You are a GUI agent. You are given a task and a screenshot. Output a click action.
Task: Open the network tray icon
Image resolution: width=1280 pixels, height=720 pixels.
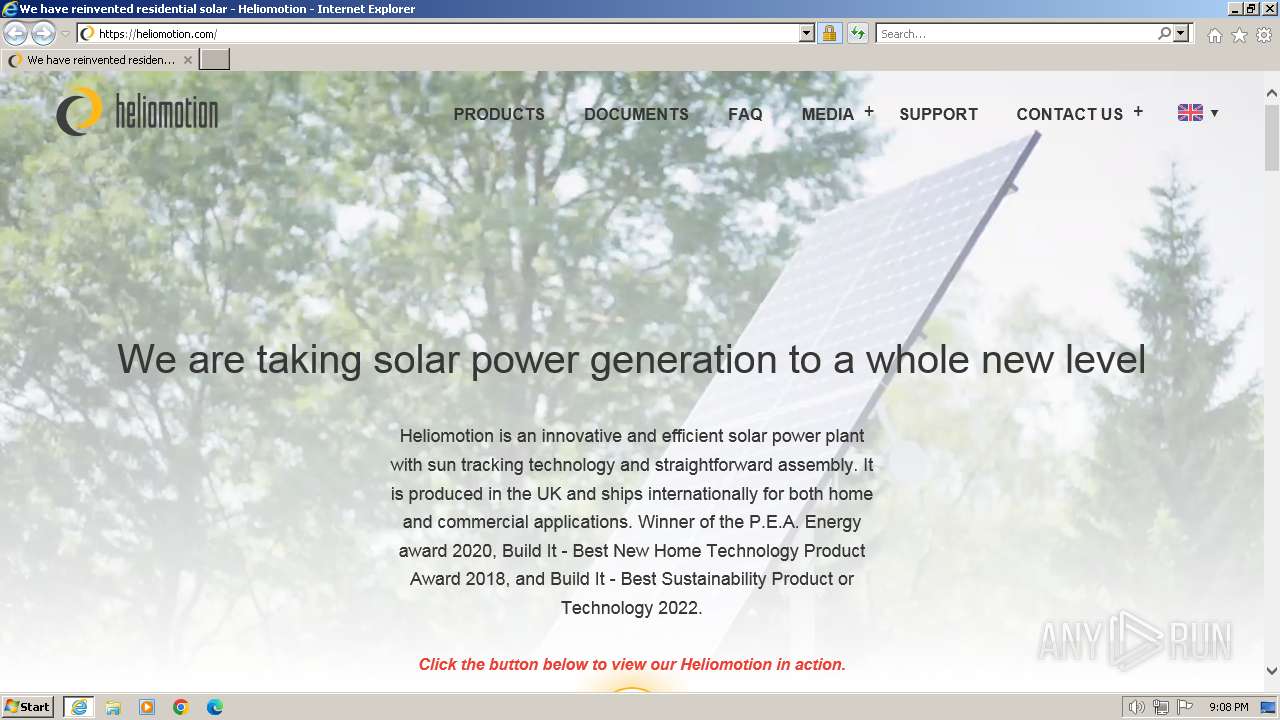click(x=1161, y=707)
